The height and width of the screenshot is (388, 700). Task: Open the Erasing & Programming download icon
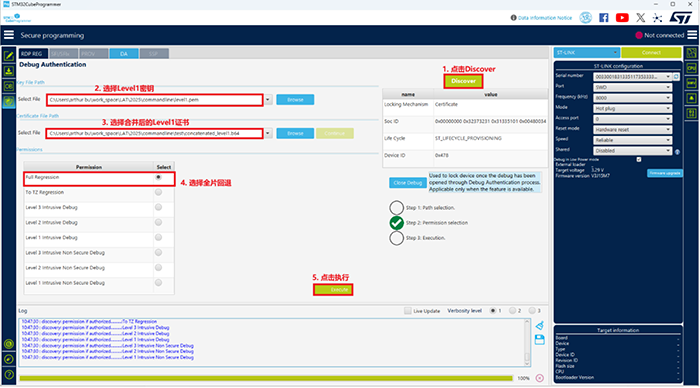point(8,71)
